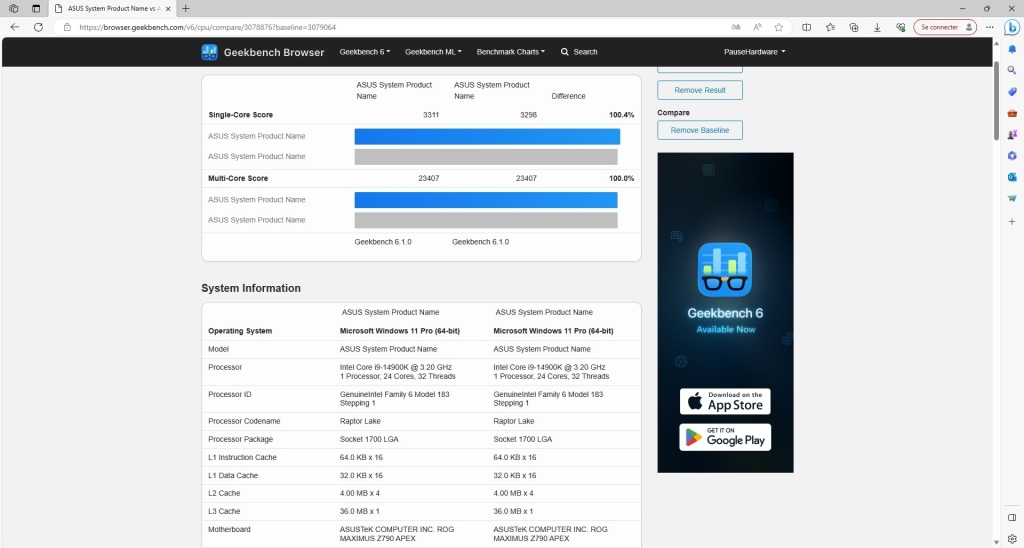
Task: Click Single-Core blue score bar
Action: [x=487, y=137]
